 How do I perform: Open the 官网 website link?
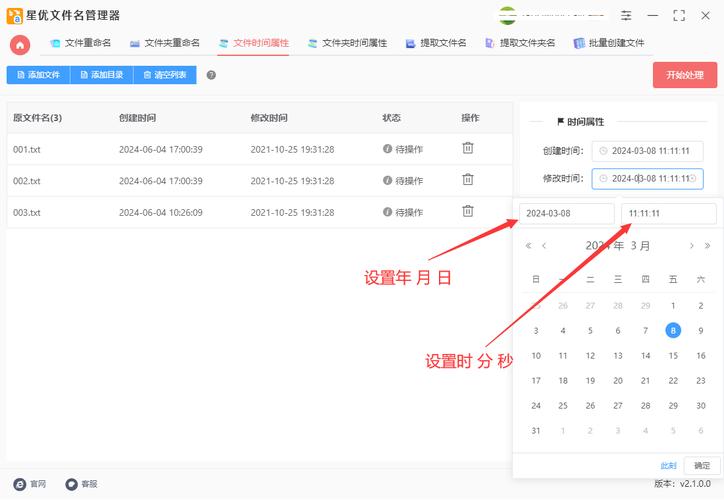tap(30, 484)
